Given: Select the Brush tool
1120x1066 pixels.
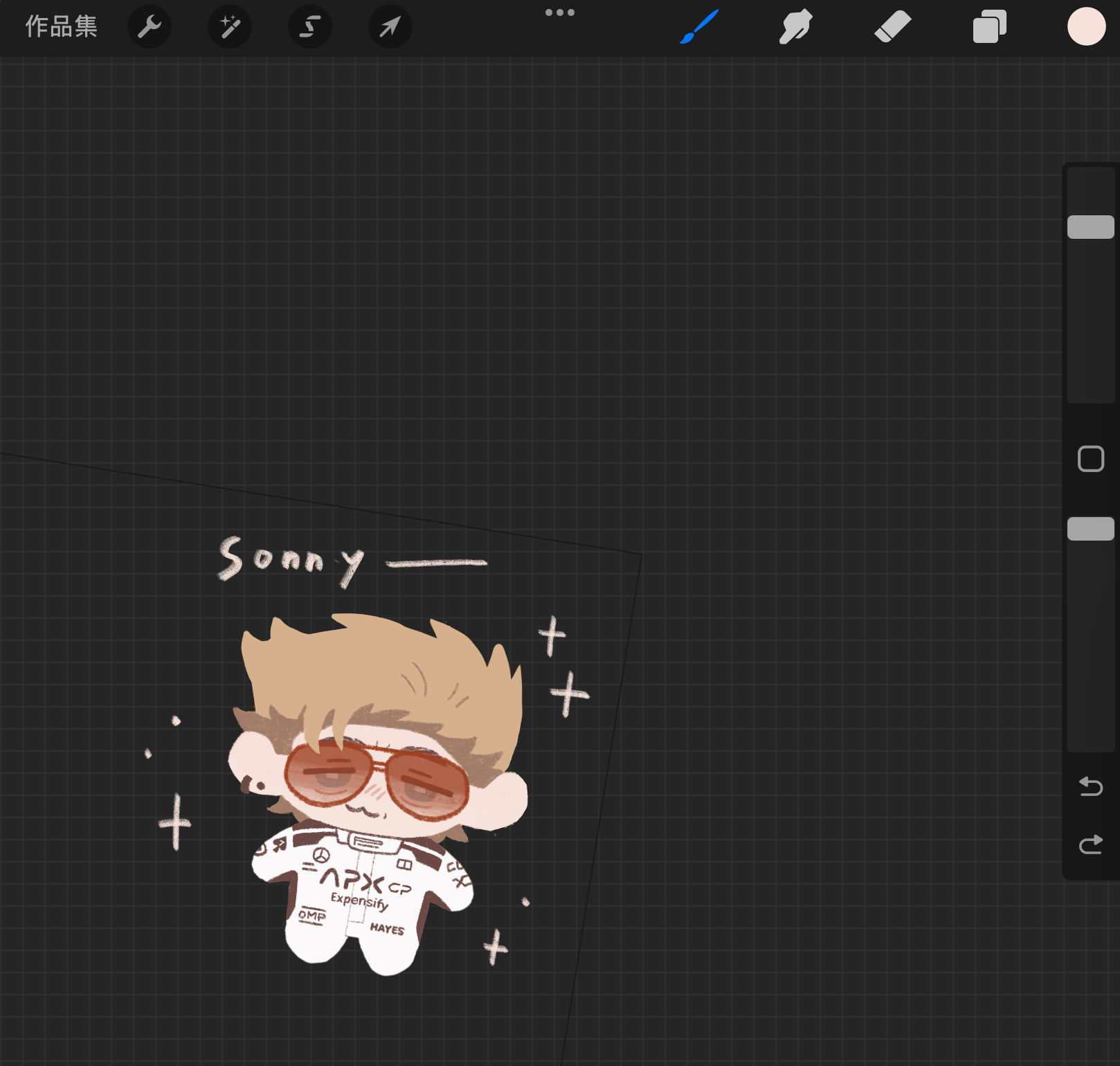Looking at the screenshot, I should pos(699,27).
